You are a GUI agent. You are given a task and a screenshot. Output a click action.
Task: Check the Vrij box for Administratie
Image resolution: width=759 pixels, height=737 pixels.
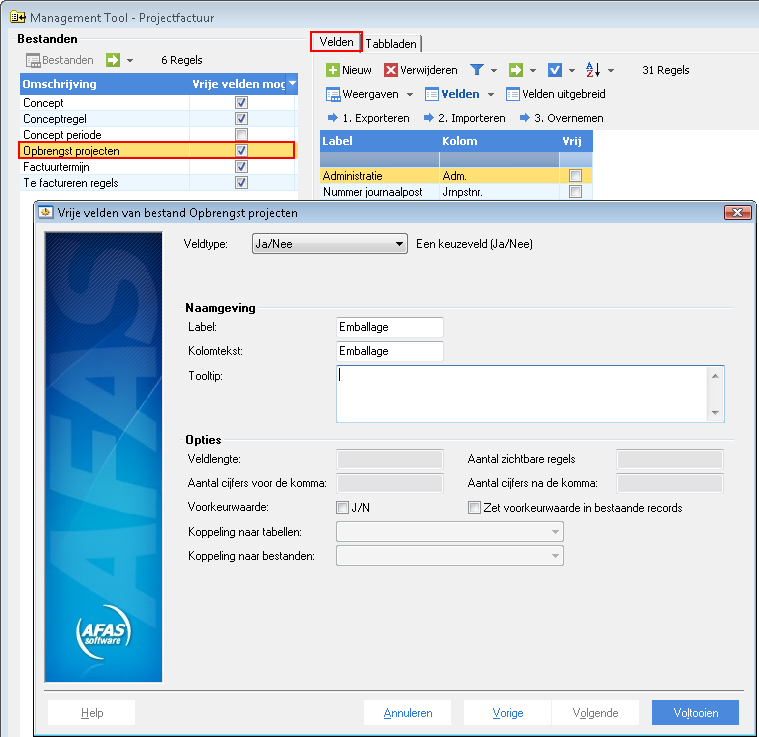pyautogui.click(x=575, y=175)
